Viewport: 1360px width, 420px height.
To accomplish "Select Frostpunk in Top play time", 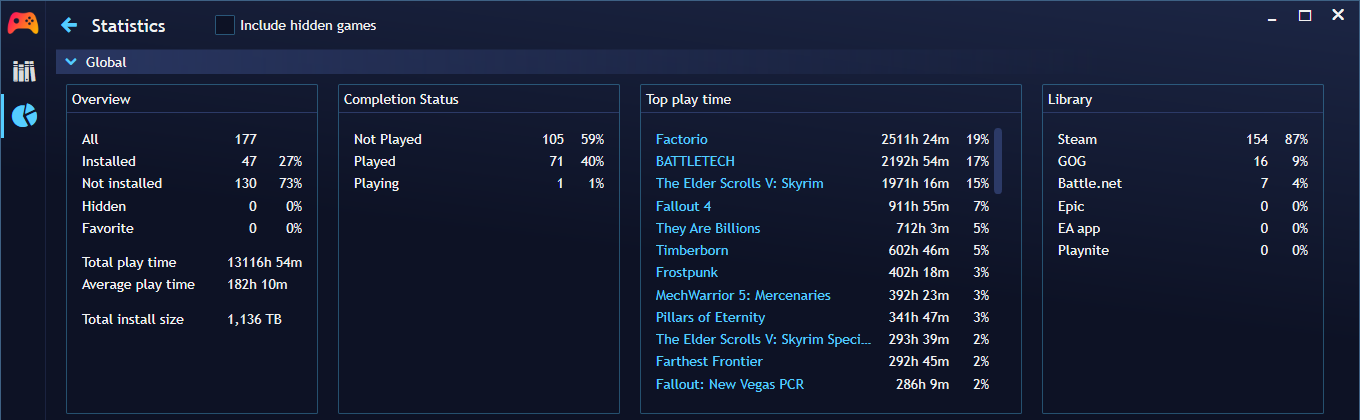I will [687, 273].
